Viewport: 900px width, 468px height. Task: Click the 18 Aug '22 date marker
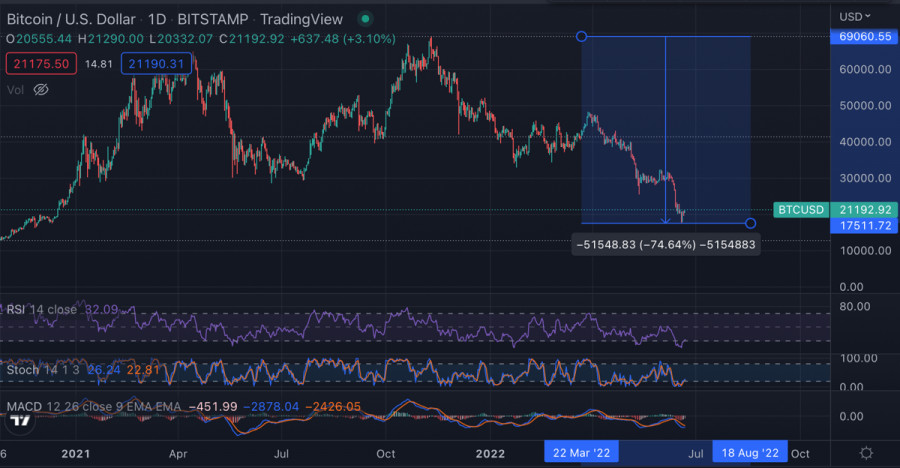point(750,453)
